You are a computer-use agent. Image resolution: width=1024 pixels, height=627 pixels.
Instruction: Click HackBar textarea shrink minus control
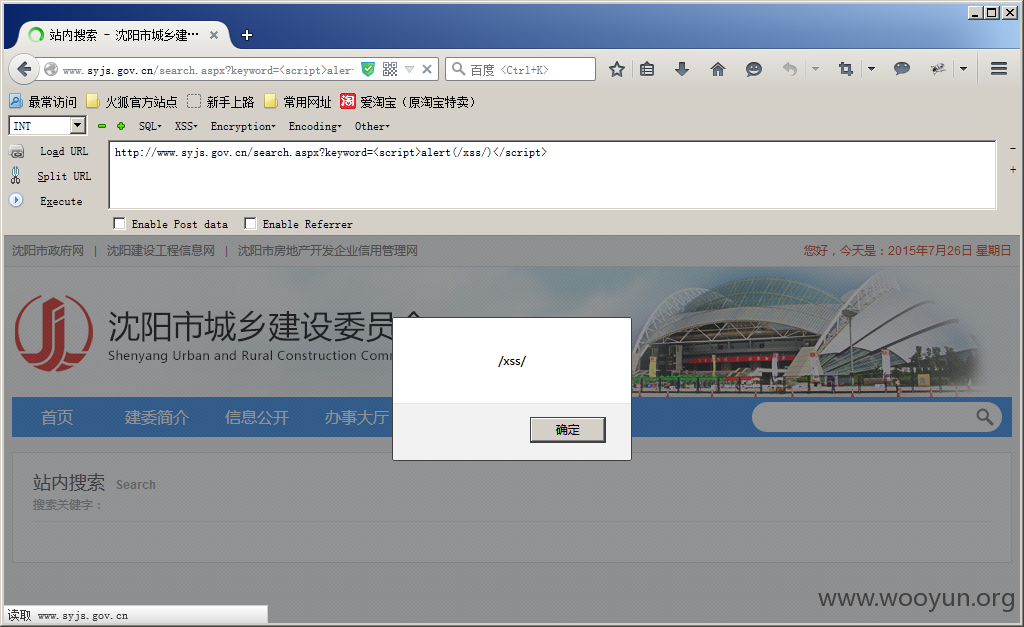[x=1013, y=149]
